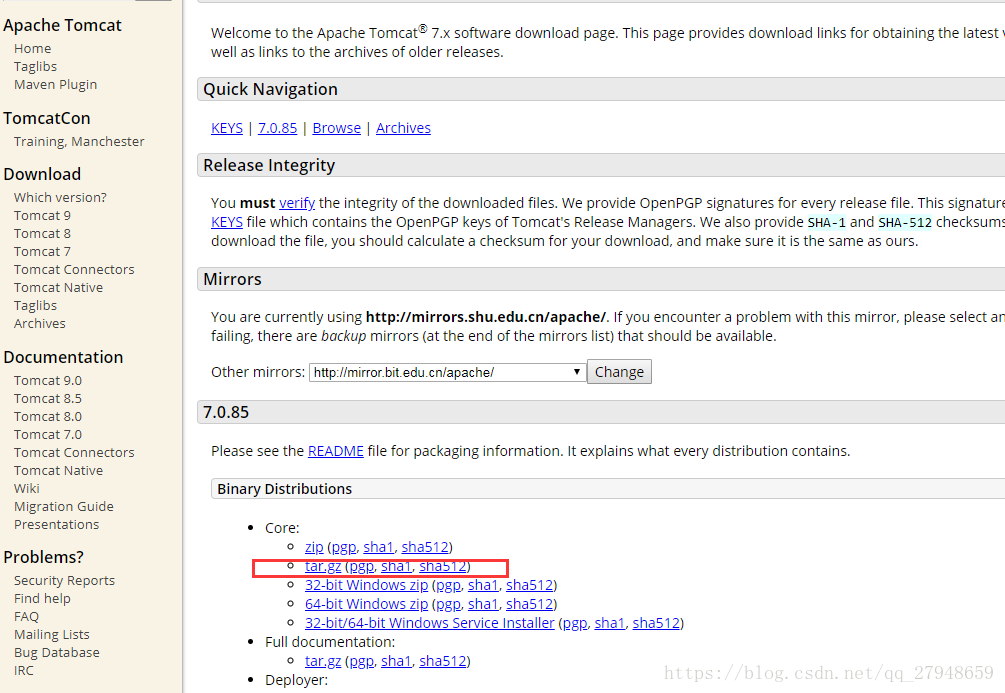
Task: Download the 32-bit Windows zip
Action: pyautogui.click(x=367, y=585)
